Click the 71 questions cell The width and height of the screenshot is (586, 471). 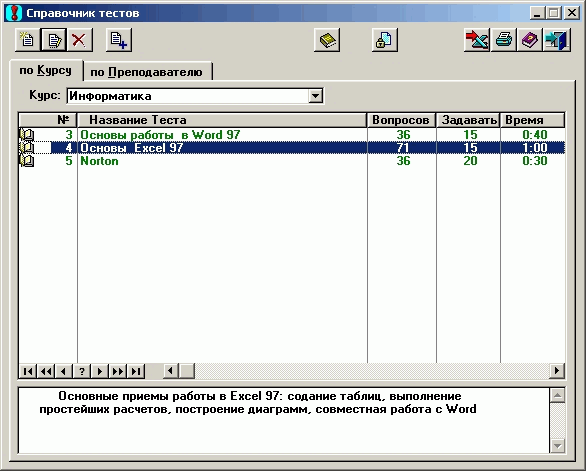coord(403,148)
